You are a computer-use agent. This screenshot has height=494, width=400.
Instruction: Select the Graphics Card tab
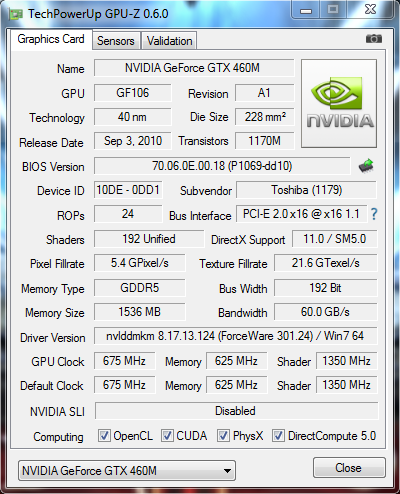click(51, 39)
